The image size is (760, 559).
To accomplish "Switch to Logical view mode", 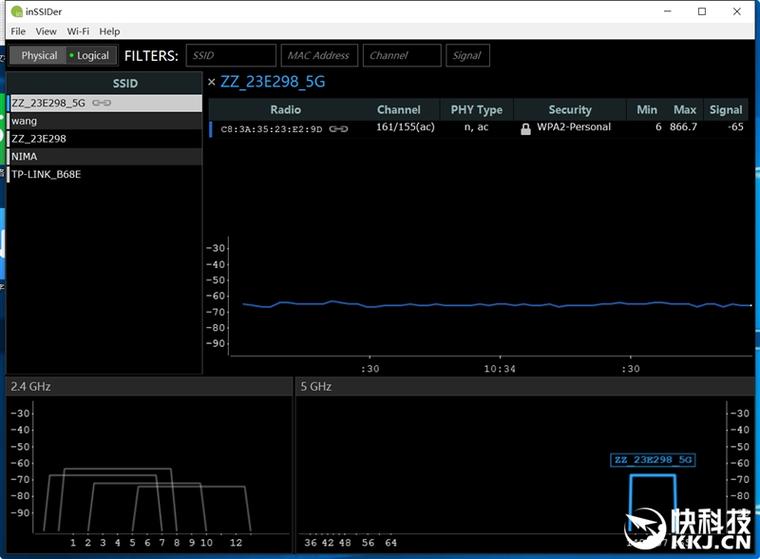I will pos(90,56).
